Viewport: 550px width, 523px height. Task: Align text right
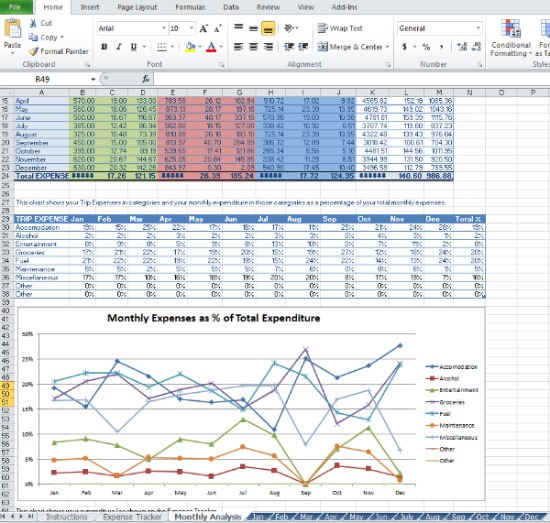pos(268,47)
